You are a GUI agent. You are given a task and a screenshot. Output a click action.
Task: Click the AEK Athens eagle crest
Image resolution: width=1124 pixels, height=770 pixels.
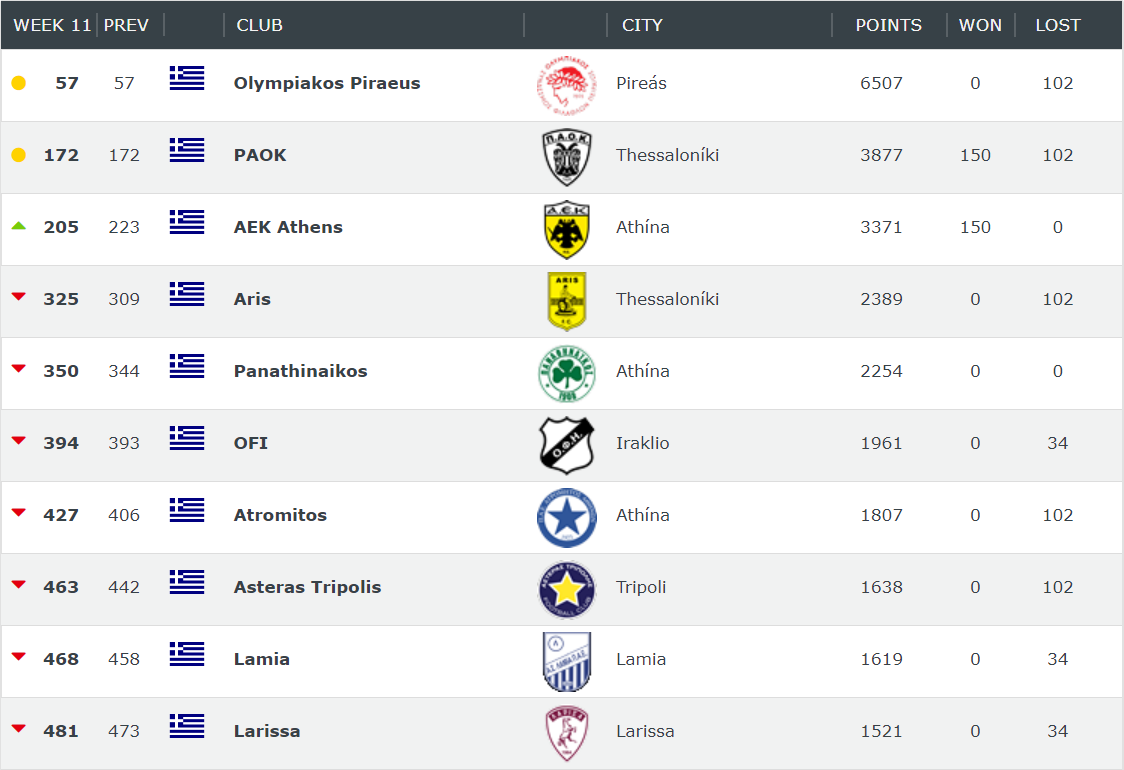pos(566,229)
